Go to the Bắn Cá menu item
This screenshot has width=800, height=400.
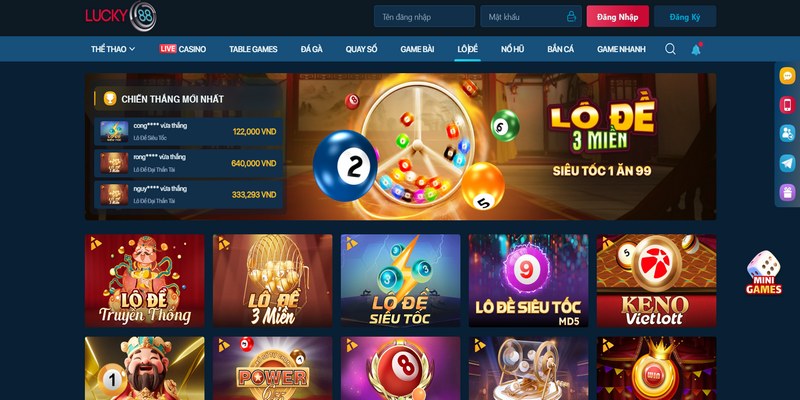(x=560, y=49)
